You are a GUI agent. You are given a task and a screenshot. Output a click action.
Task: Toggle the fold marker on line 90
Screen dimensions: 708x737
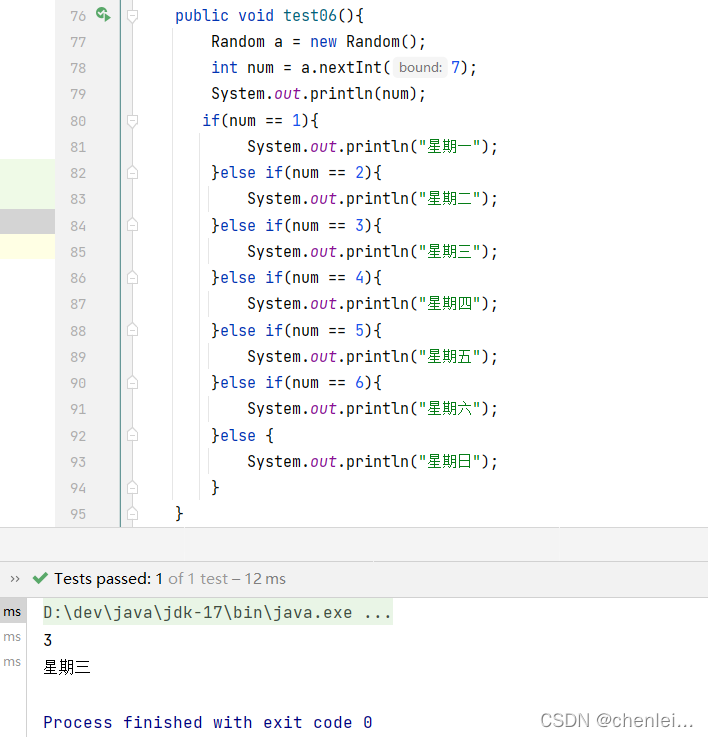133,383
